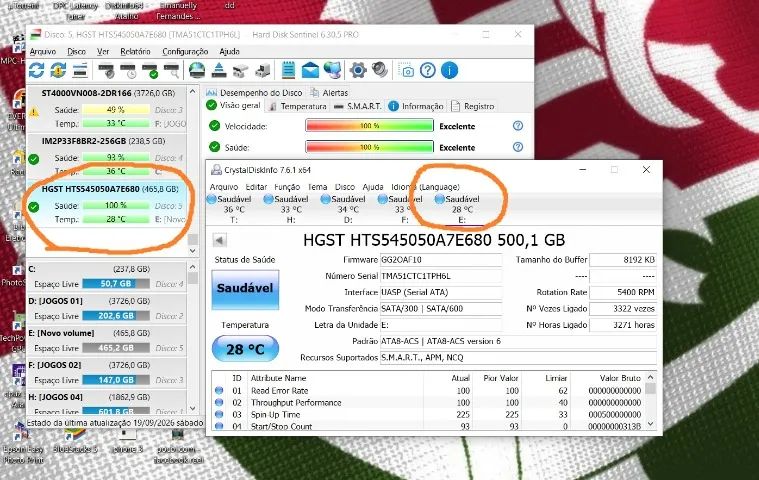
Task: Switch to the Registro tab
Action: click(x=473, y=106)
